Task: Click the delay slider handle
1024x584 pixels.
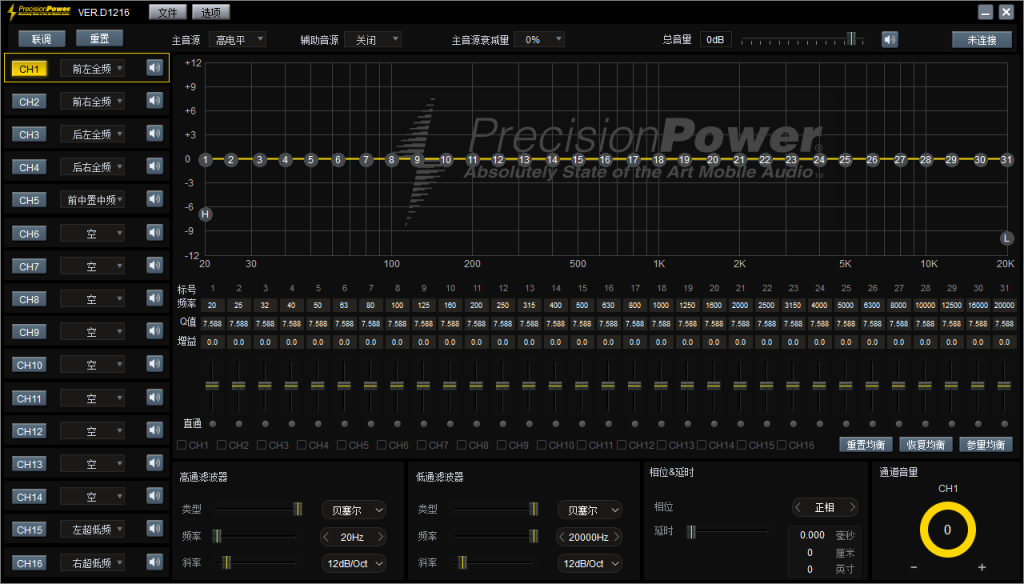Action: point(692,532)
